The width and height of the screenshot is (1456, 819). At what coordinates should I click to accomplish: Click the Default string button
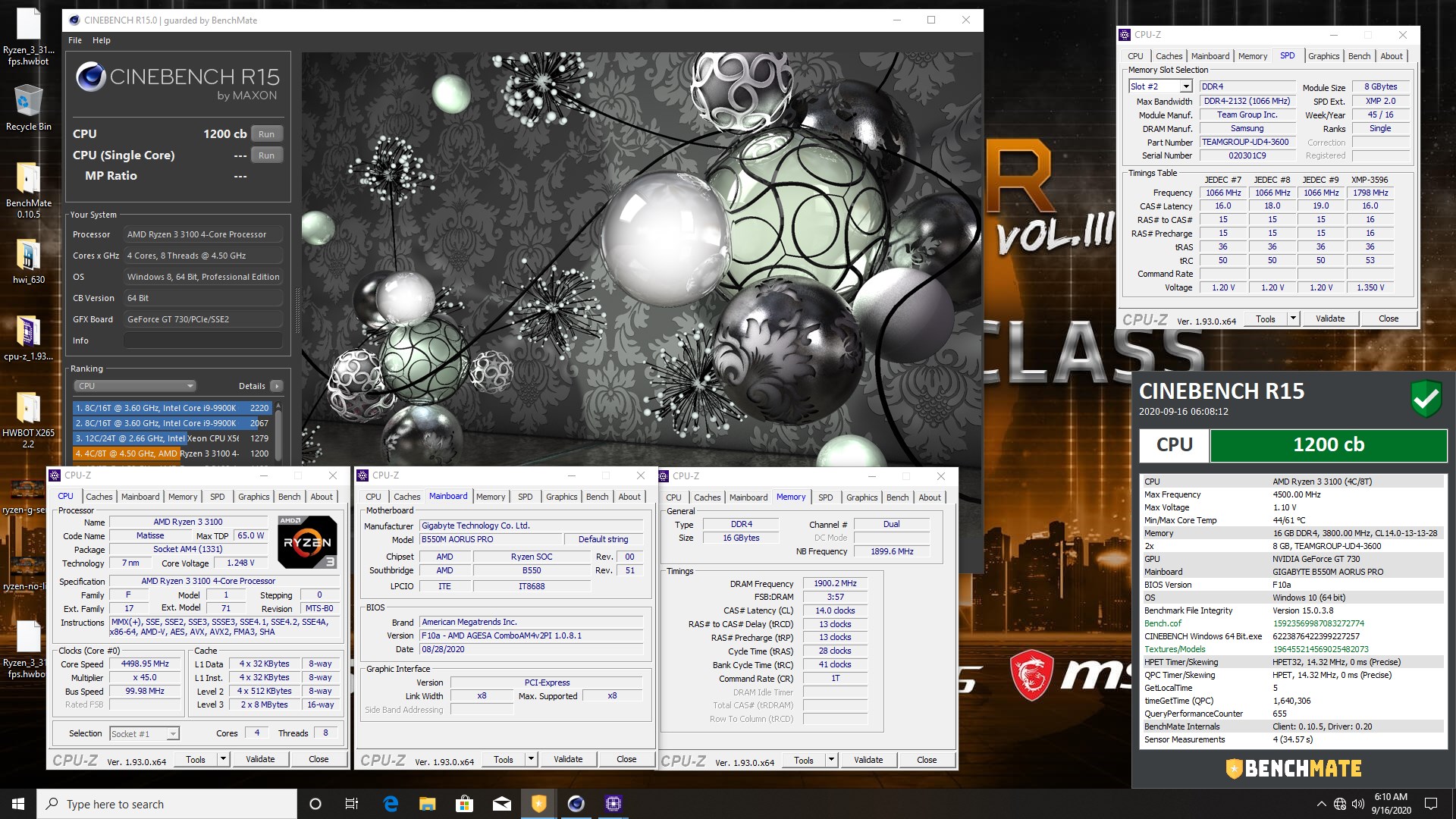pos(603,539)
